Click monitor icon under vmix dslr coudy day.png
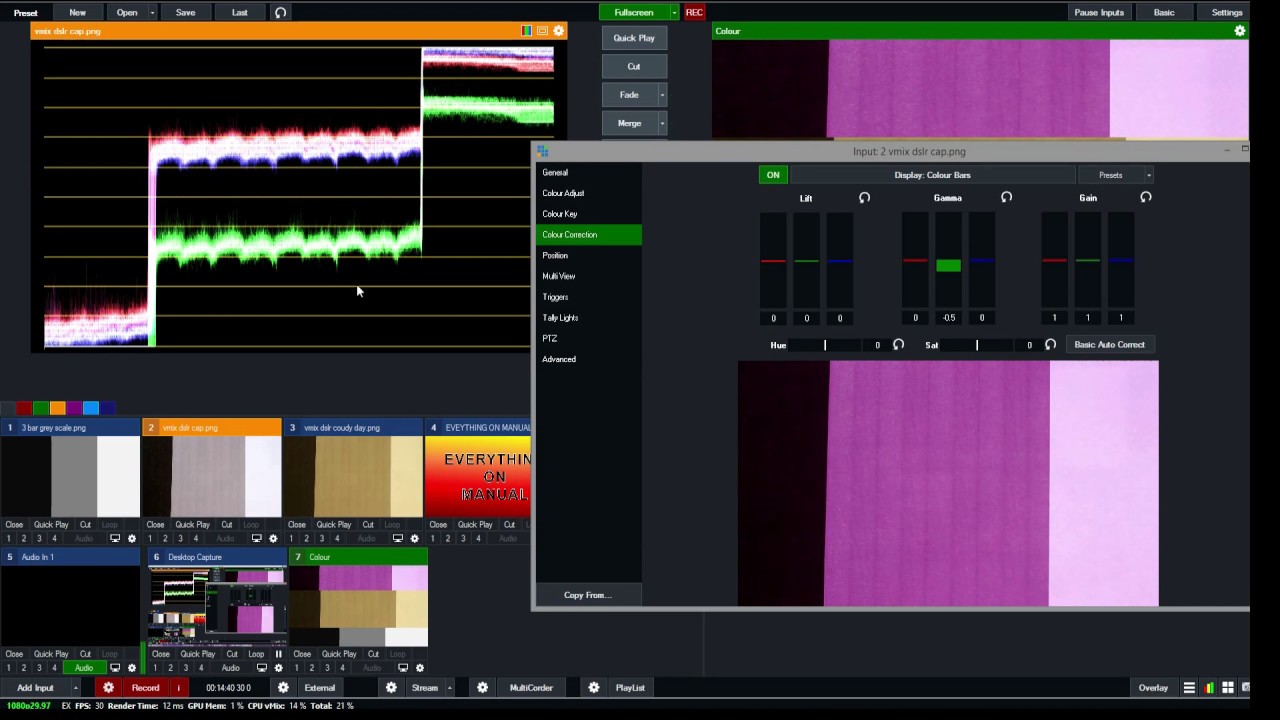The height and width of the screenshot is (720, 1280). tap(398, 539)
